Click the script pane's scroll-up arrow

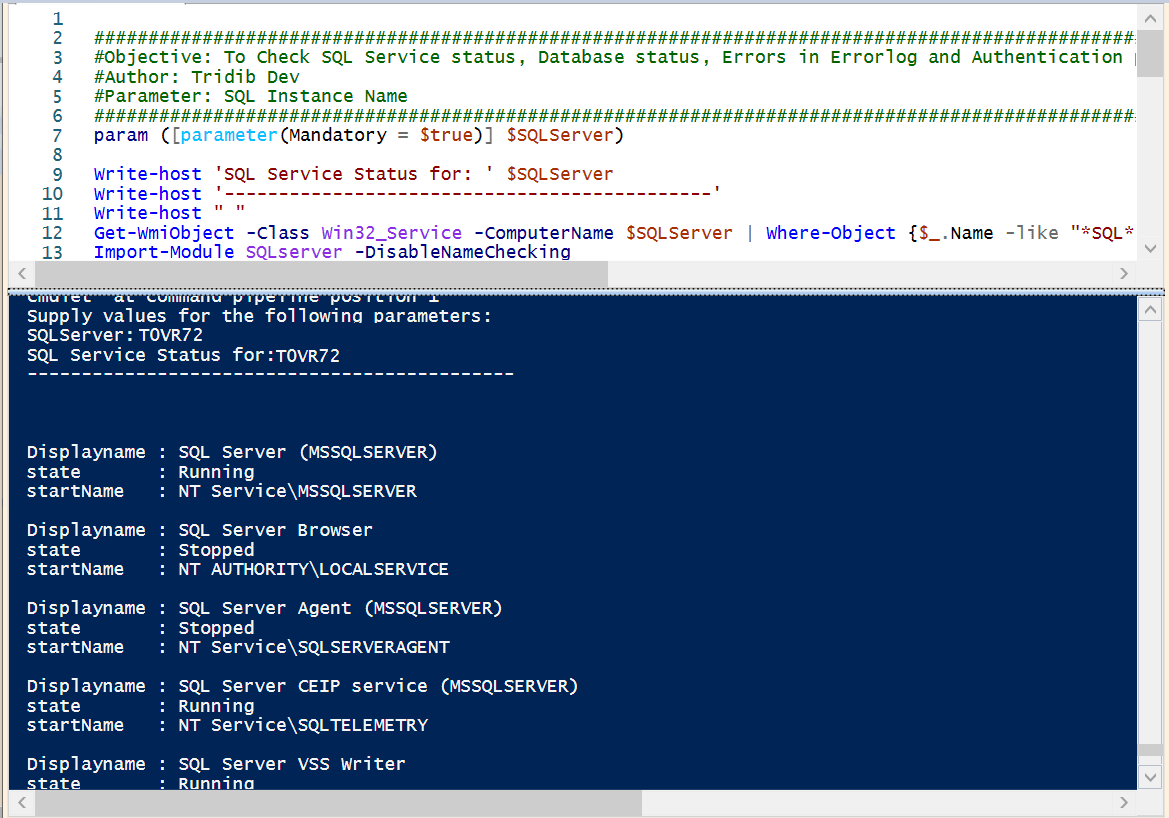(1150, 17)
